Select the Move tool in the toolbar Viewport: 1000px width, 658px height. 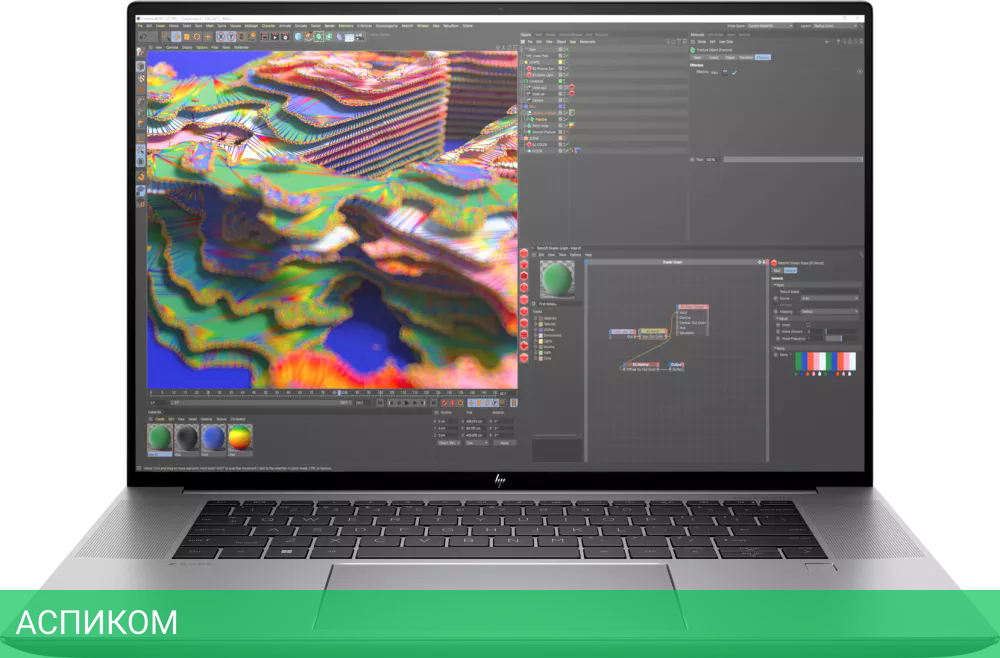[176, 36]
